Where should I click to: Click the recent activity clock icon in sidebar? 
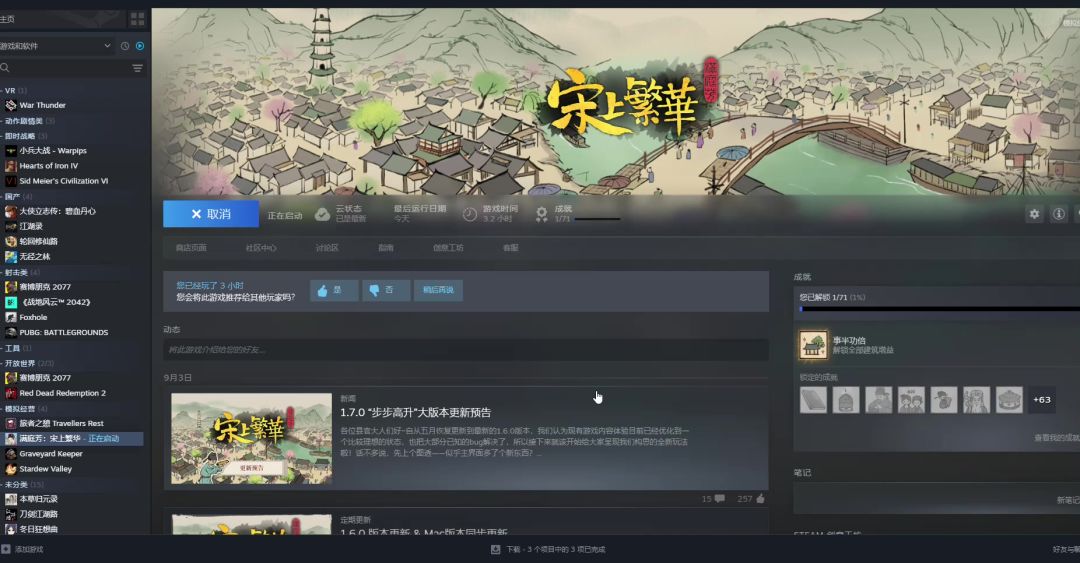[x=125, y=46]
